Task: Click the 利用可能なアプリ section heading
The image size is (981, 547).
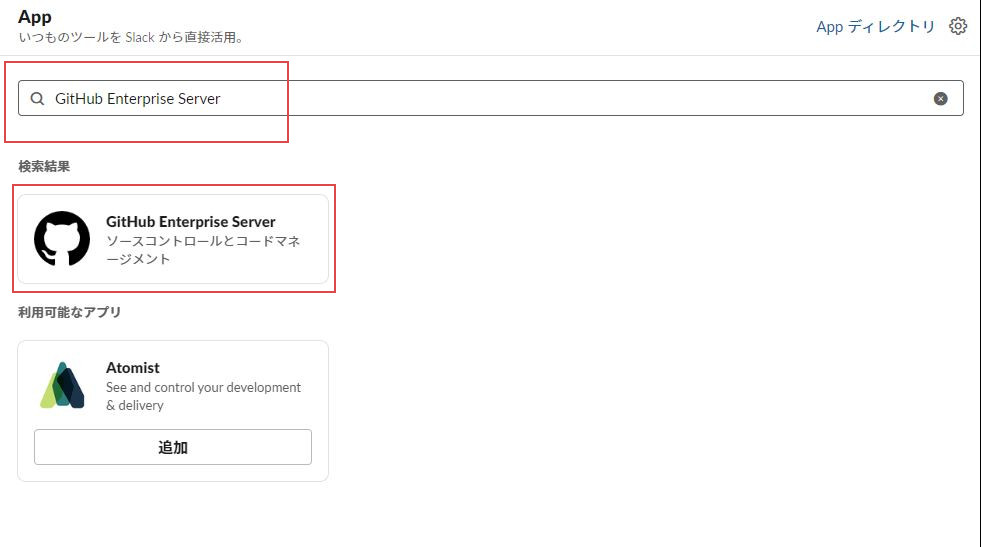Action: (69, 312)
